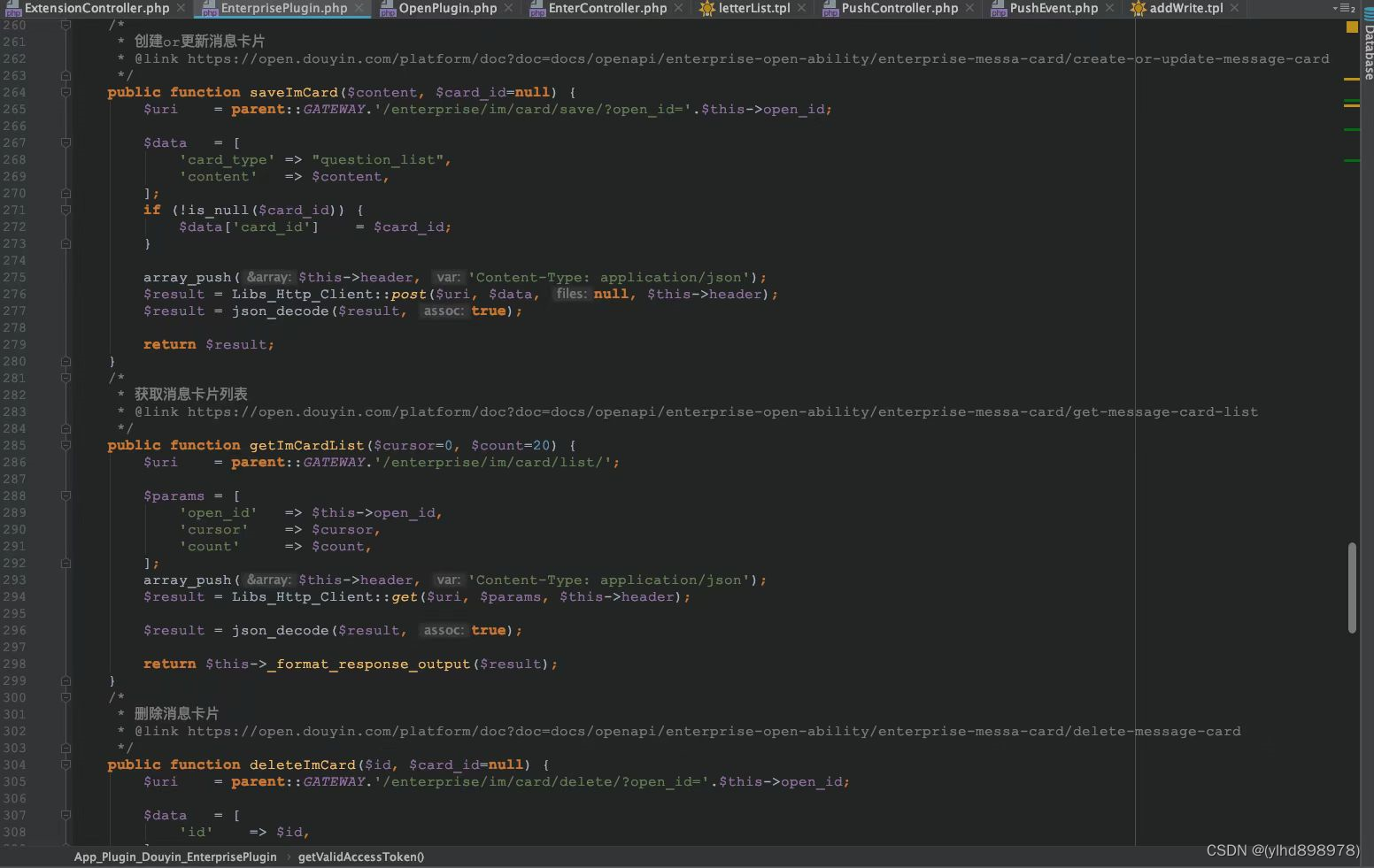Screen dimensions: 1374x868
Task: Click line number 294 in gutter
Action: tap(15, 596)
